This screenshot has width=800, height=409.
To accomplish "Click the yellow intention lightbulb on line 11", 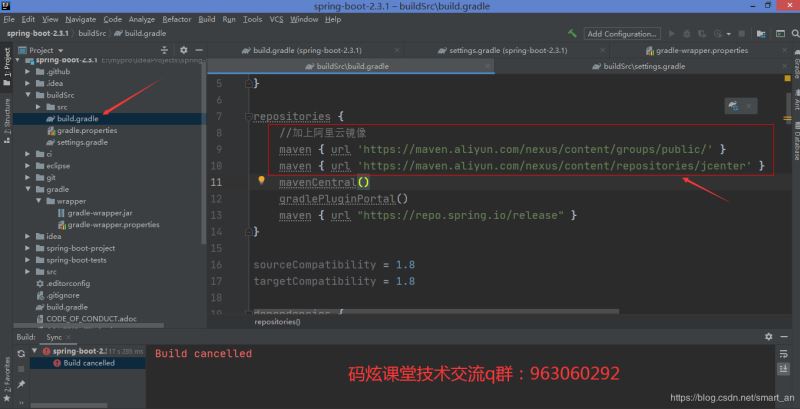I will (x=261, y=180).
